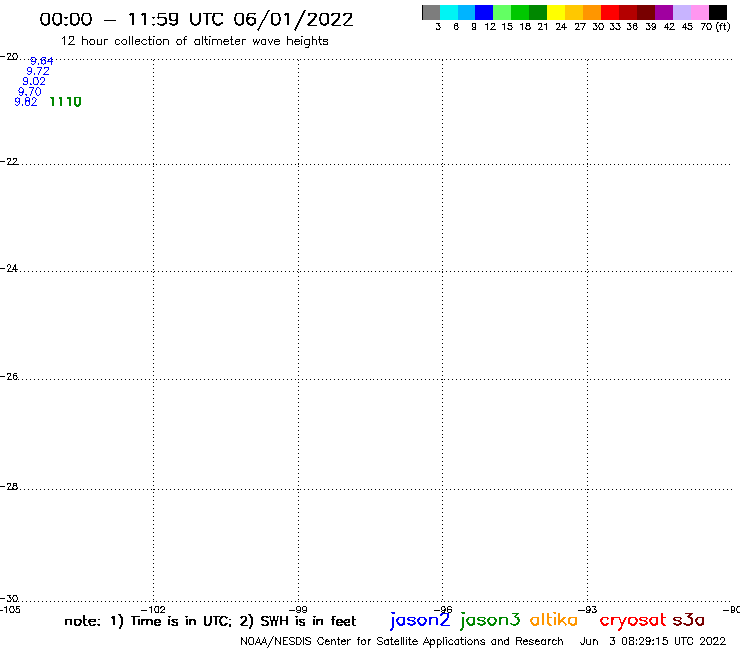The image size is (740, 650).
Task: Click the pure blue legend swatch before 12
Action: coord(484,12)
